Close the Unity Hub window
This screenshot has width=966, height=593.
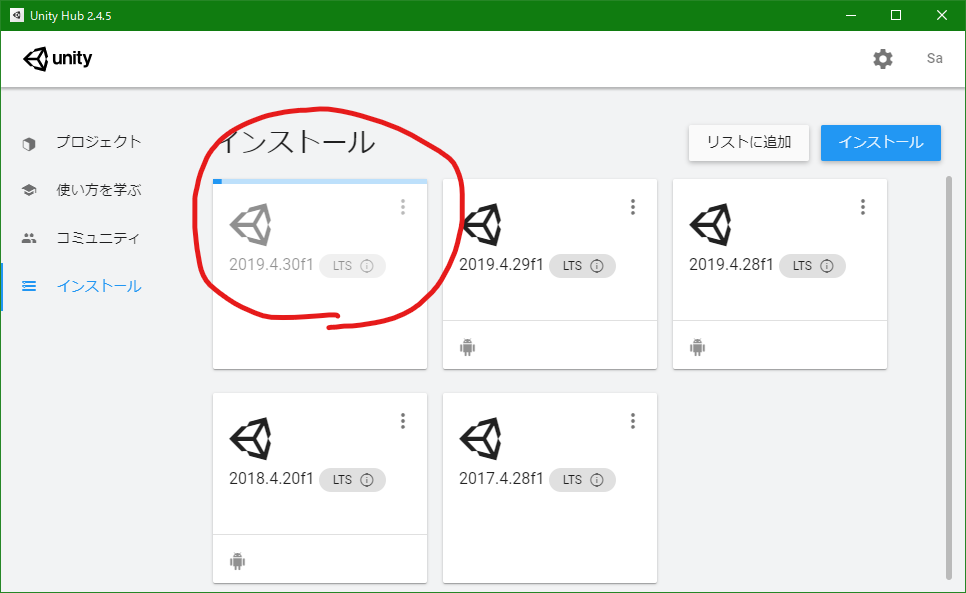pyautogui.click(x=942, y=15)
